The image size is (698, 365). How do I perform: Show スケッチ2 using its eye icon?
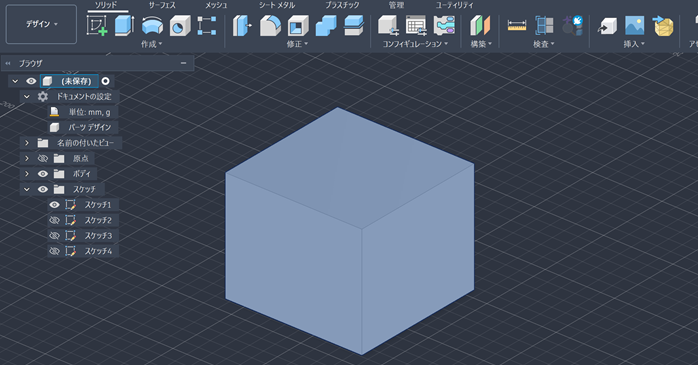(54, 220)
